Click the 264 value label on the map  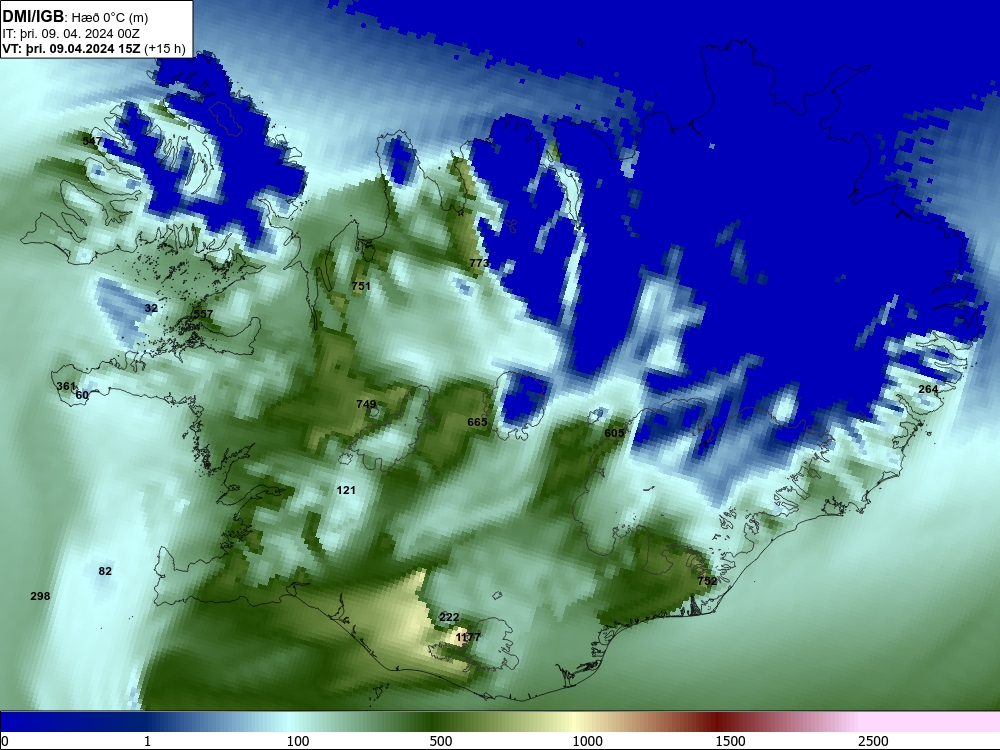point(928,389)
